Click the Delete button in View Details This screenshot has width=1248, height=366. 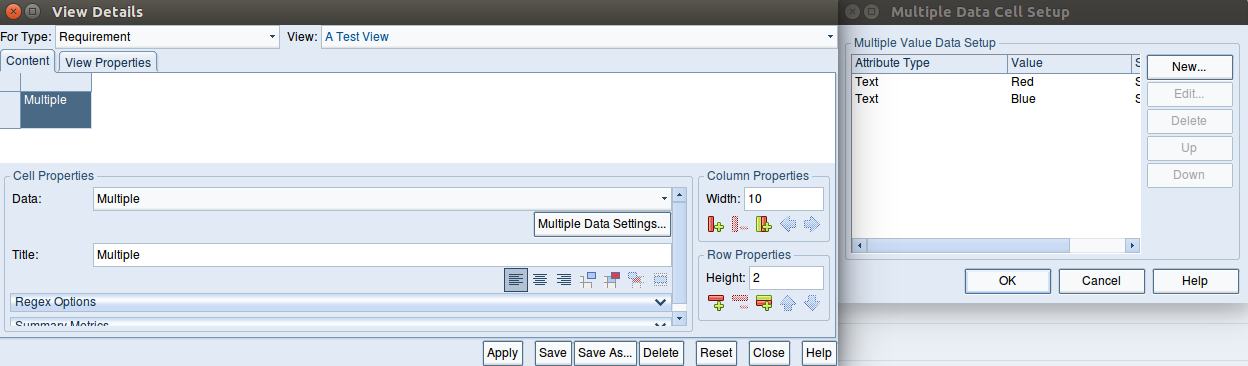661,353
